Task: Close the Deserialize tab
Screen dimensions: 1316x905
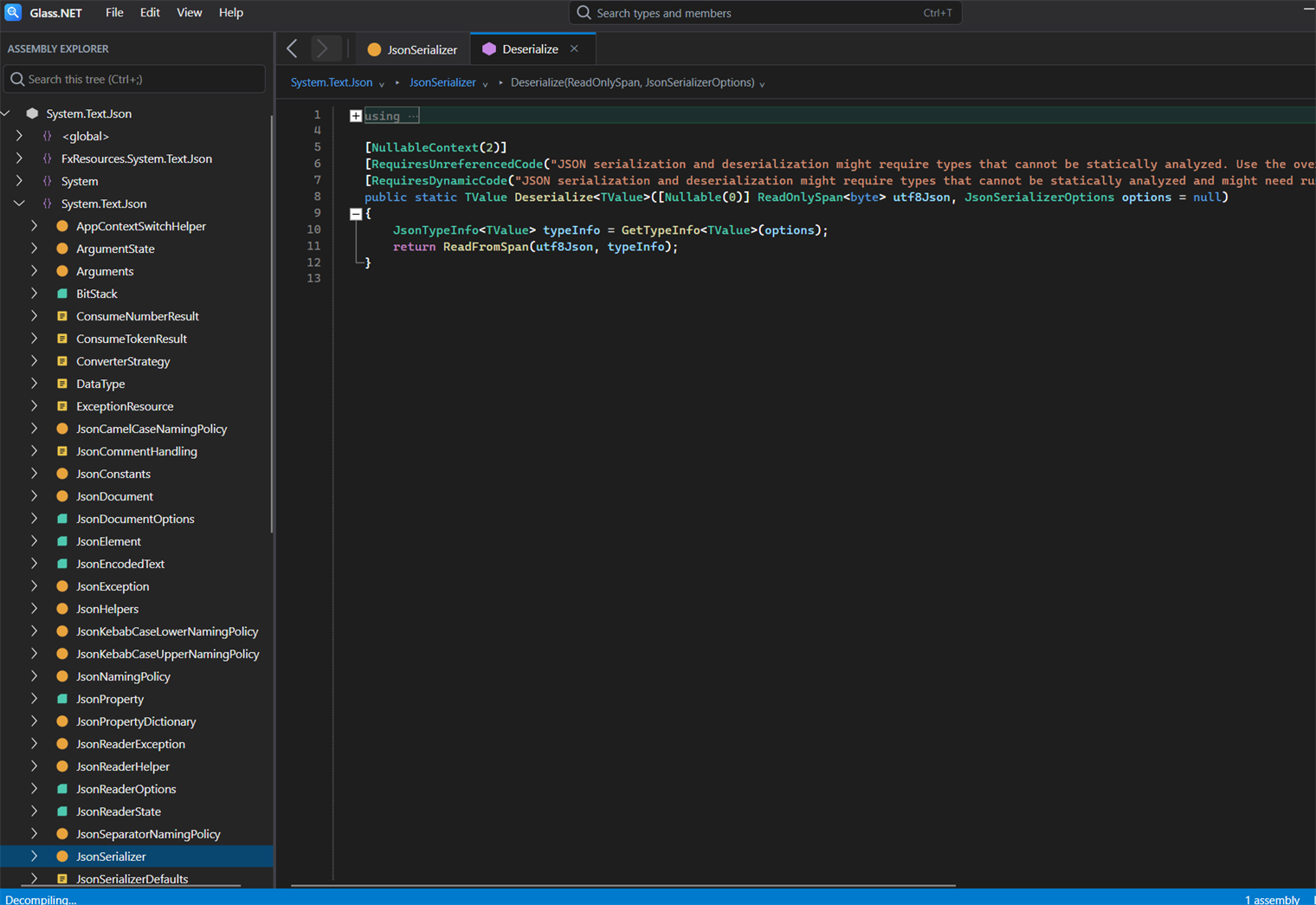Action: point(574,48)
